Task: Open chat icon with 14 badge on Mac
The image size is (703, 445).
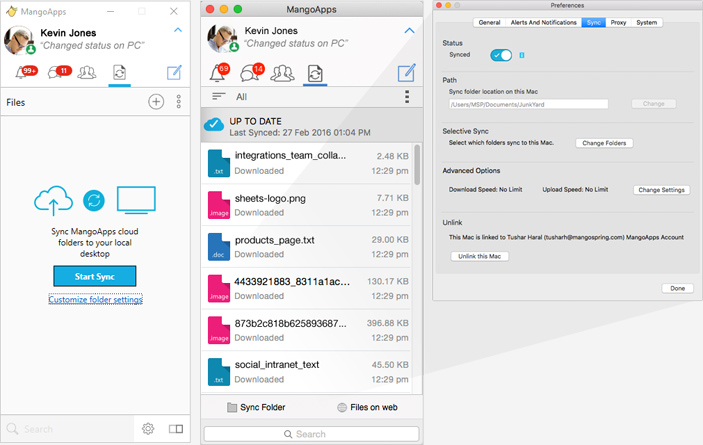Action: [252, 73]
